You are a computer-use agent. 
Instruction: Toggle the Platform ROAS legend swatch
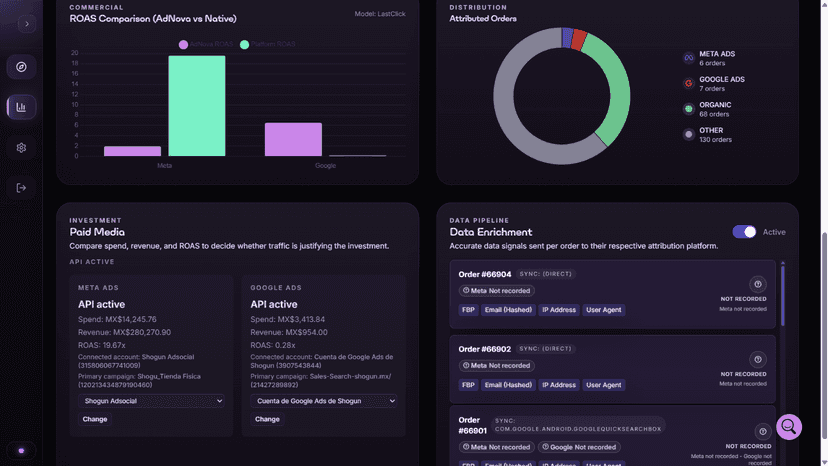click(244, 44)
